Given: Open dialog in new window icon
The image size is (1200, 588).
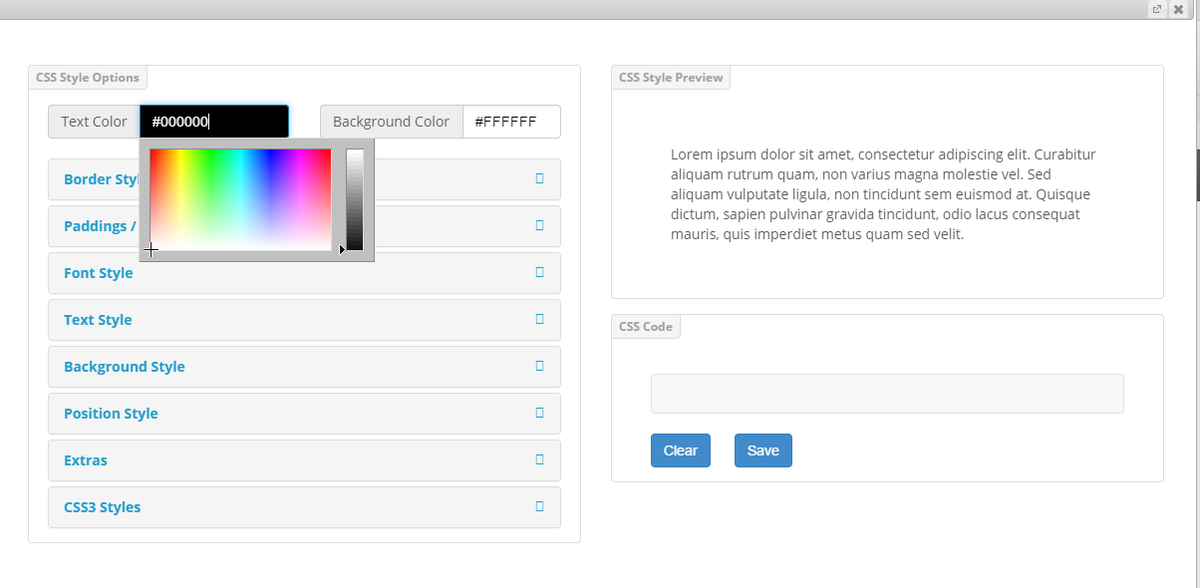Looking at the screenshot, I should coord(1157,9).
